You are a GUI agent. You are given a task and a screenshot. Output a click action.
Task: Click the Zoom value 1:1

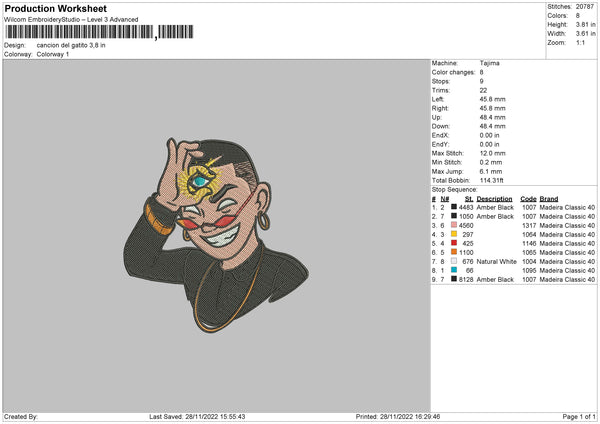click(580, 43)
